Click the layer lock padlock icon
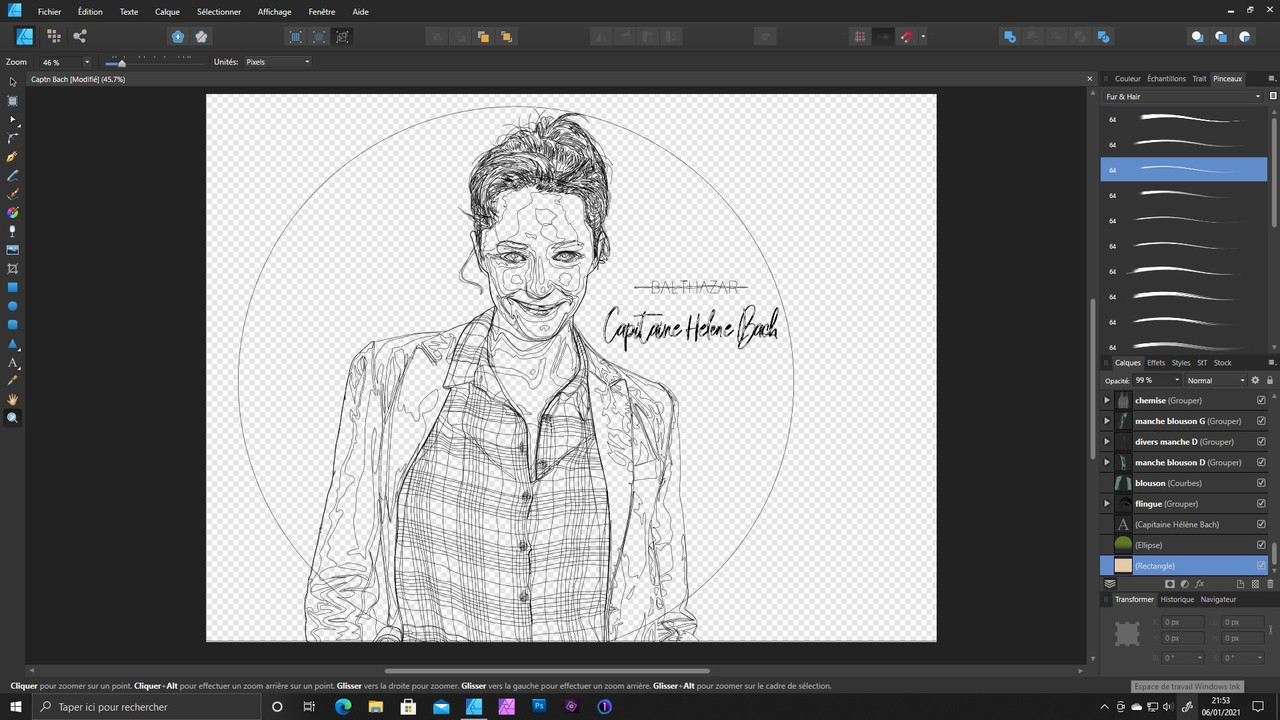 [1270, 380]
